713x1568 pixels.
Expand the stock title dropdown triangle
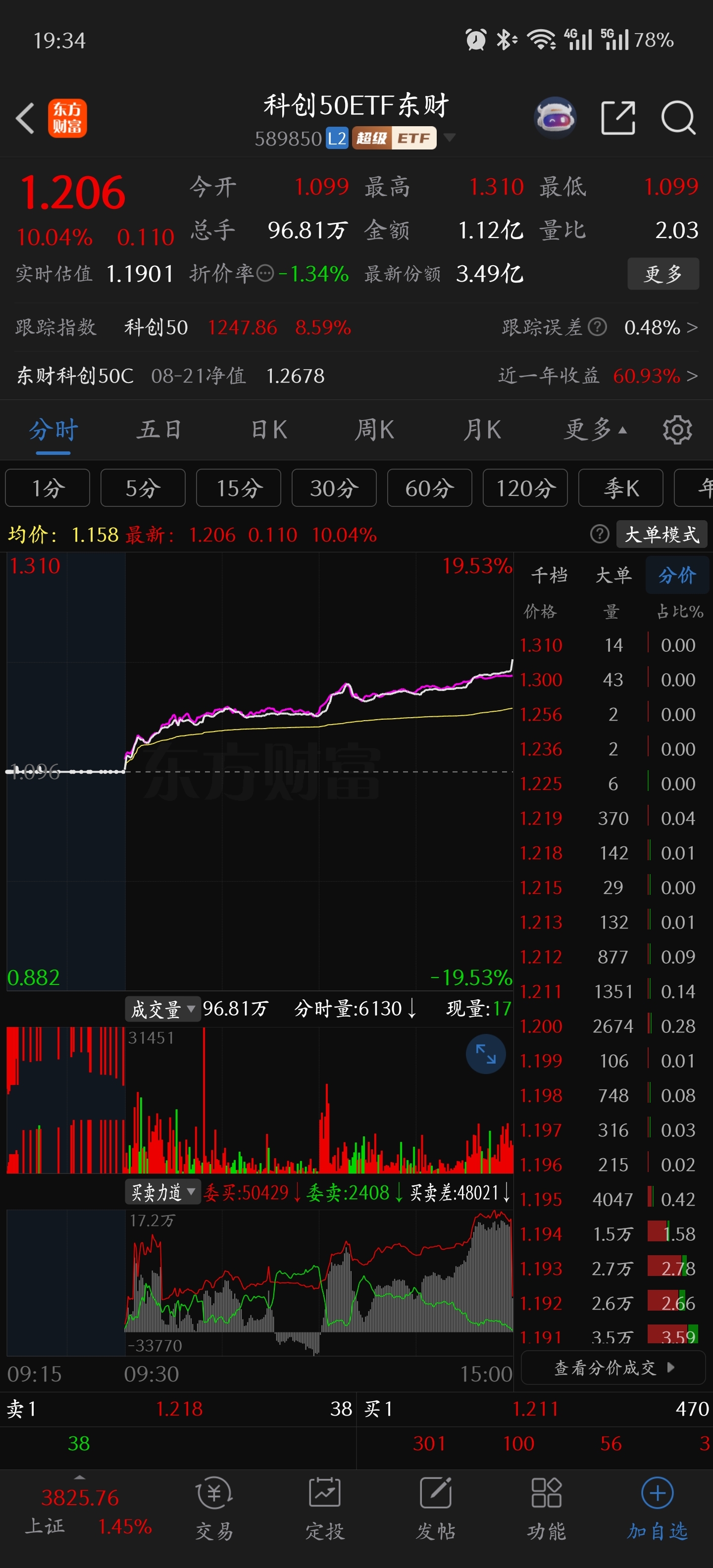pyautogui.click(x=450, y=138)
